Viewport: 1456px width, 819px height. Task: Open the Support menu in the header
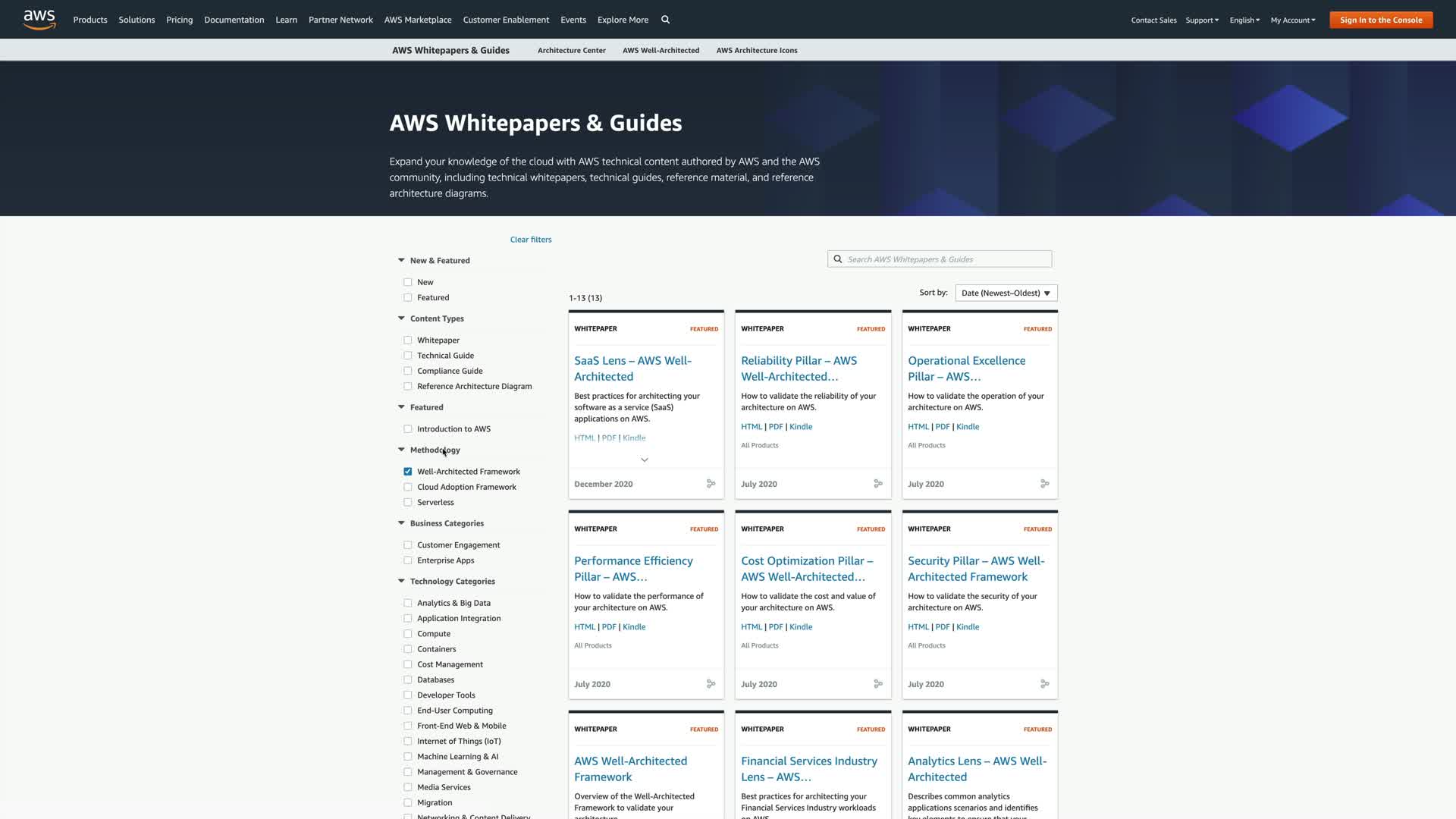pos(1201,20)
